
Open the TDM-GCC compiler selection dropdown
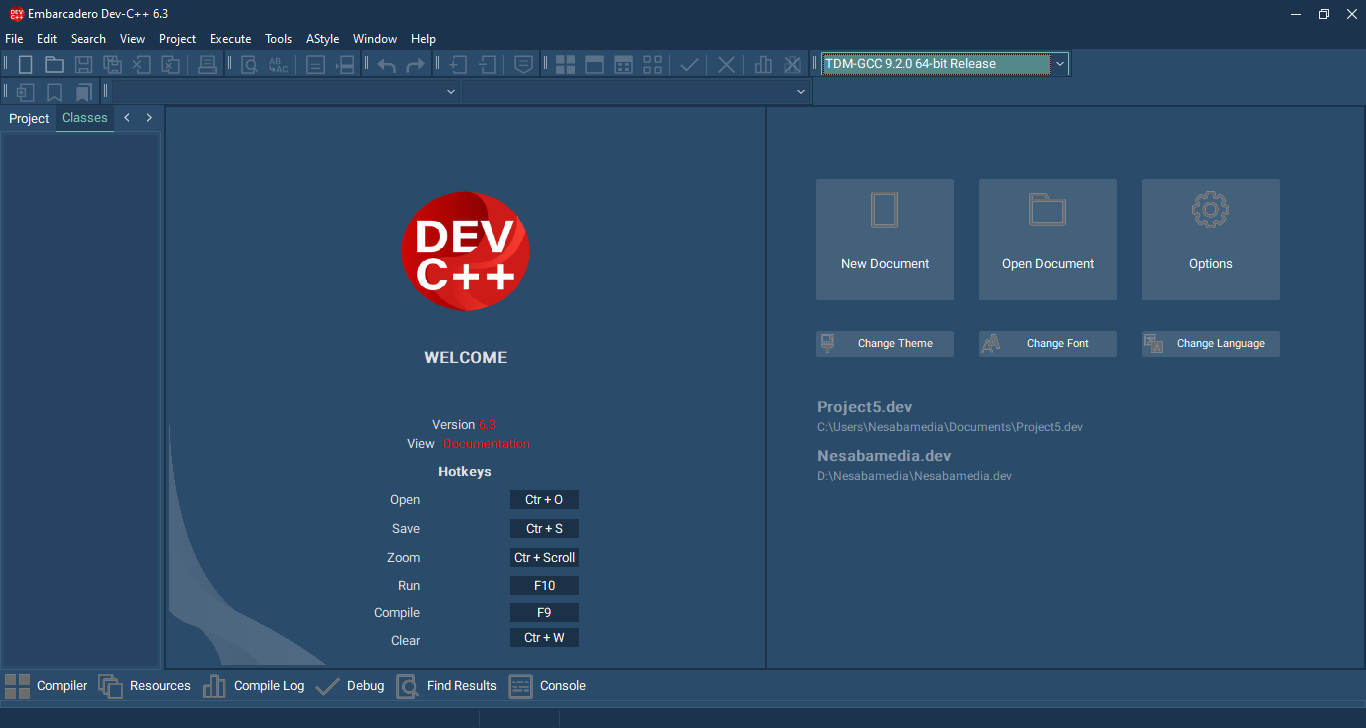tap(1059, 64)
